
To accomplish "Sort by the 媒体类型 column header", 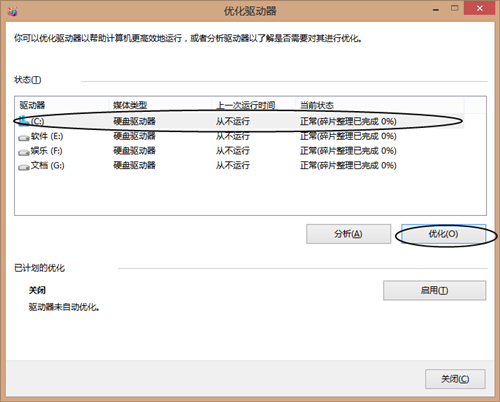I will (160, 105).
